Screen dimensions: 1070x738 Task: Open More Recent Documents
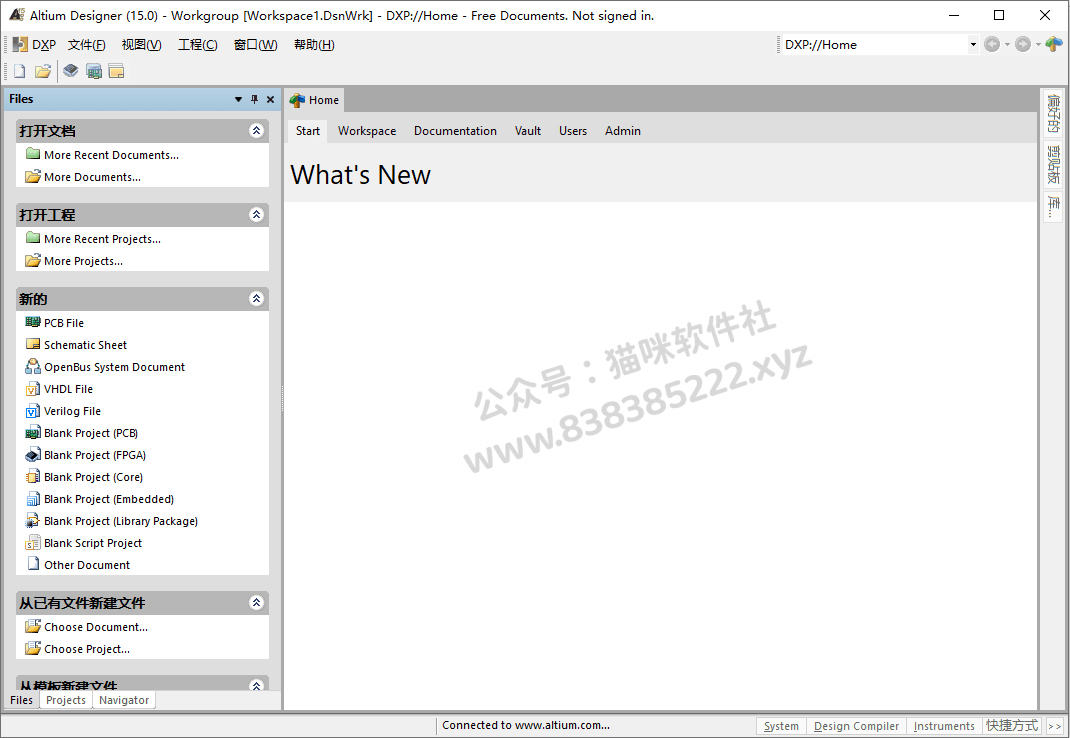111,155
